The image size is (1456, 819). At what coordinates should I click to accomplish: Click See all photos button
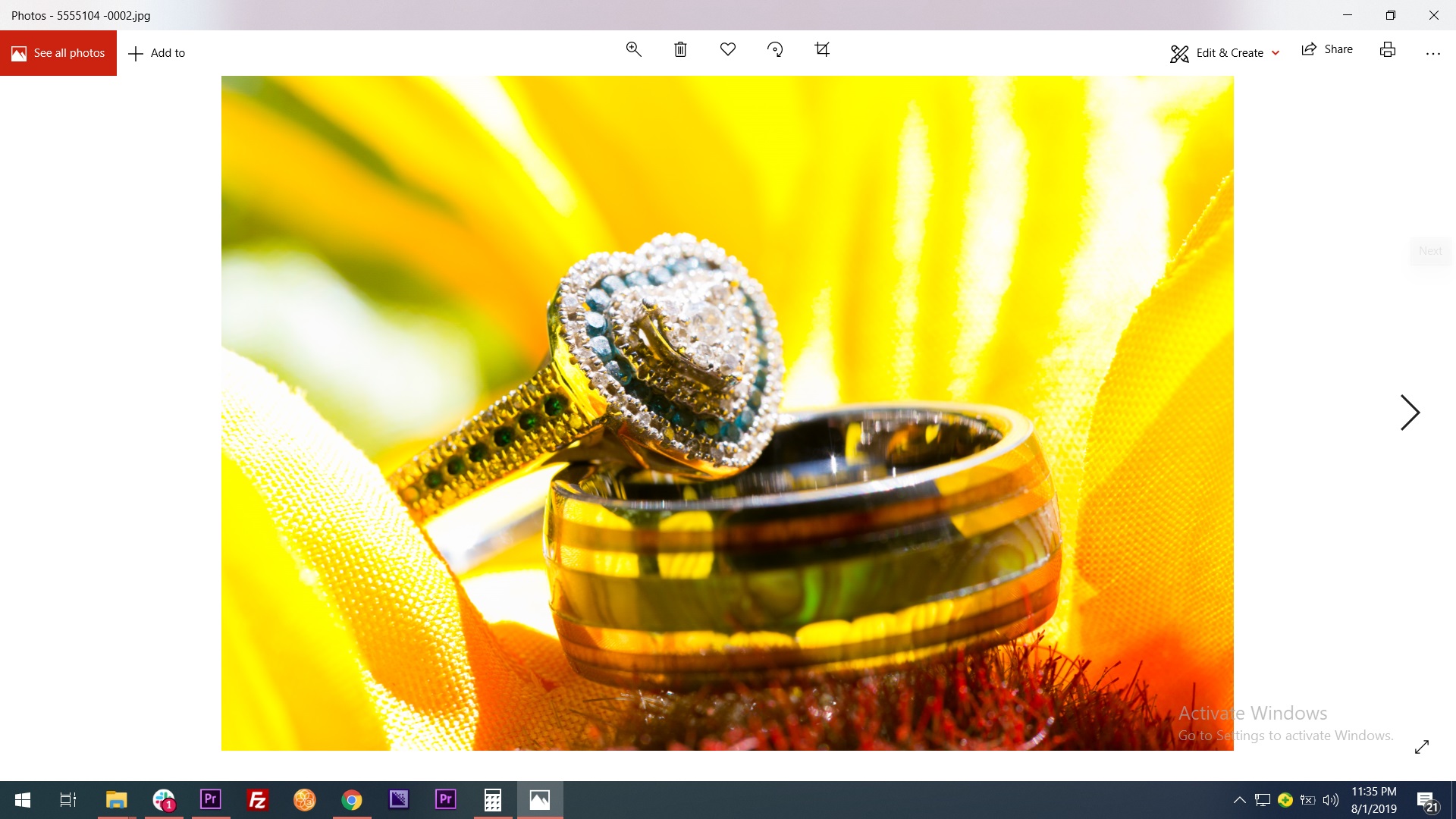(x=58, y=53)
